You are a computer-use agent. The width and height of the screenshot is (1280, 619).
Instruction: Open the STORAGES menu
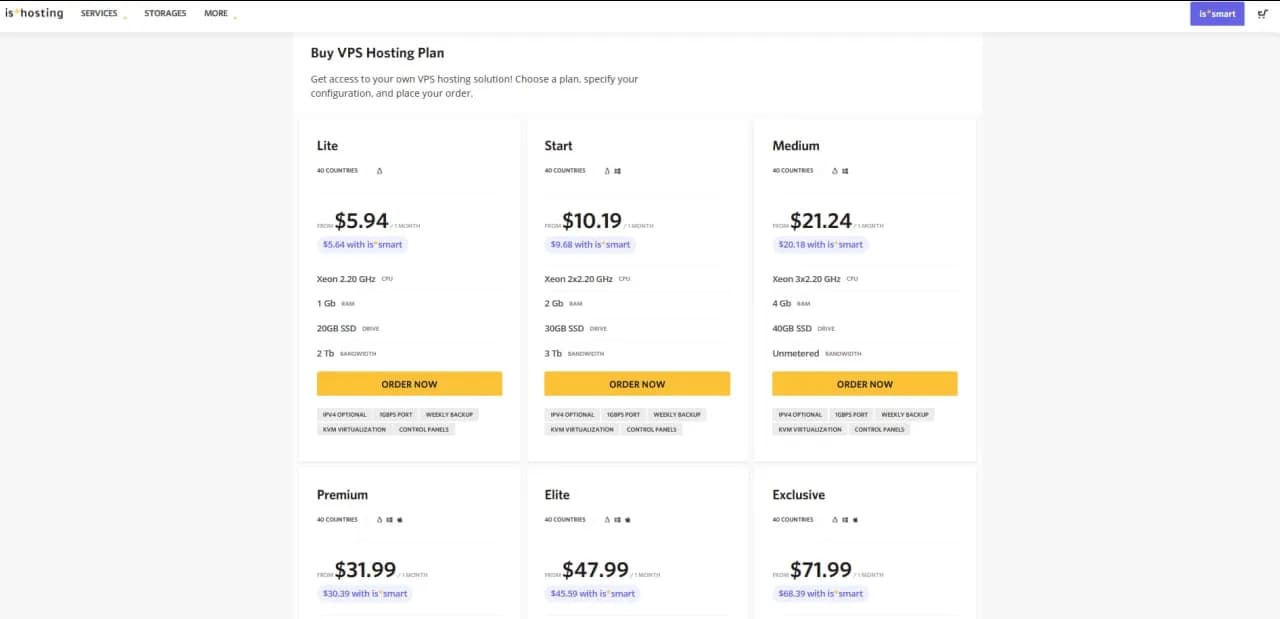164,13
